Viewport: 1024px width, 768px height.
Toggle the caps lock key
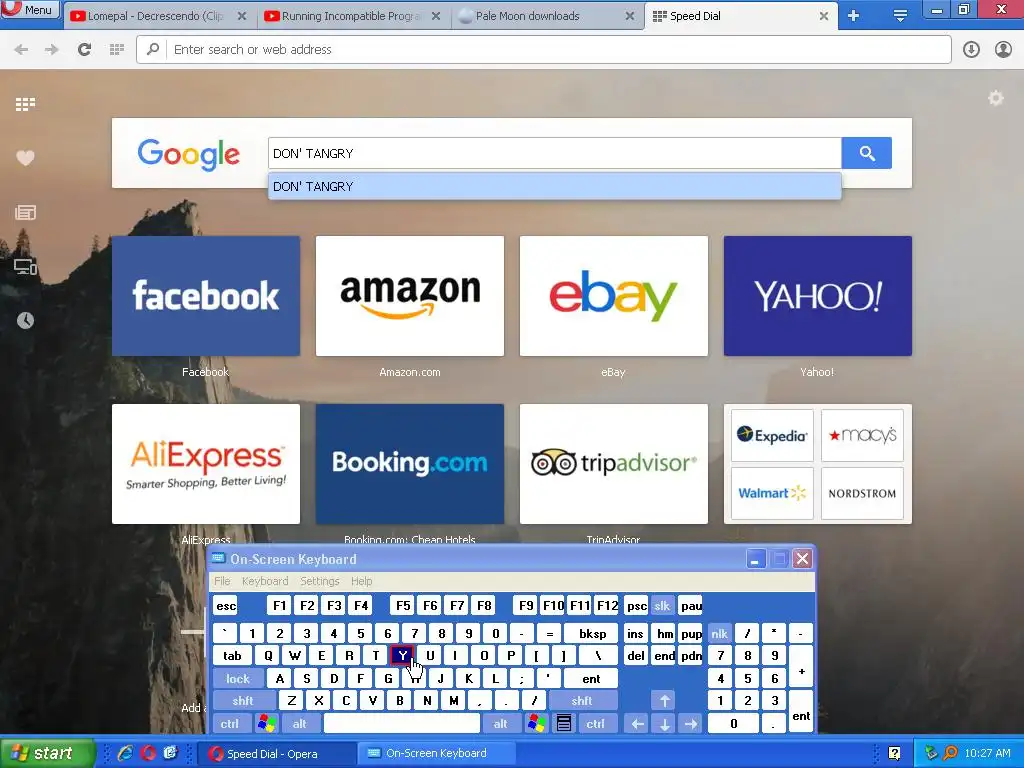coord(238,679)
